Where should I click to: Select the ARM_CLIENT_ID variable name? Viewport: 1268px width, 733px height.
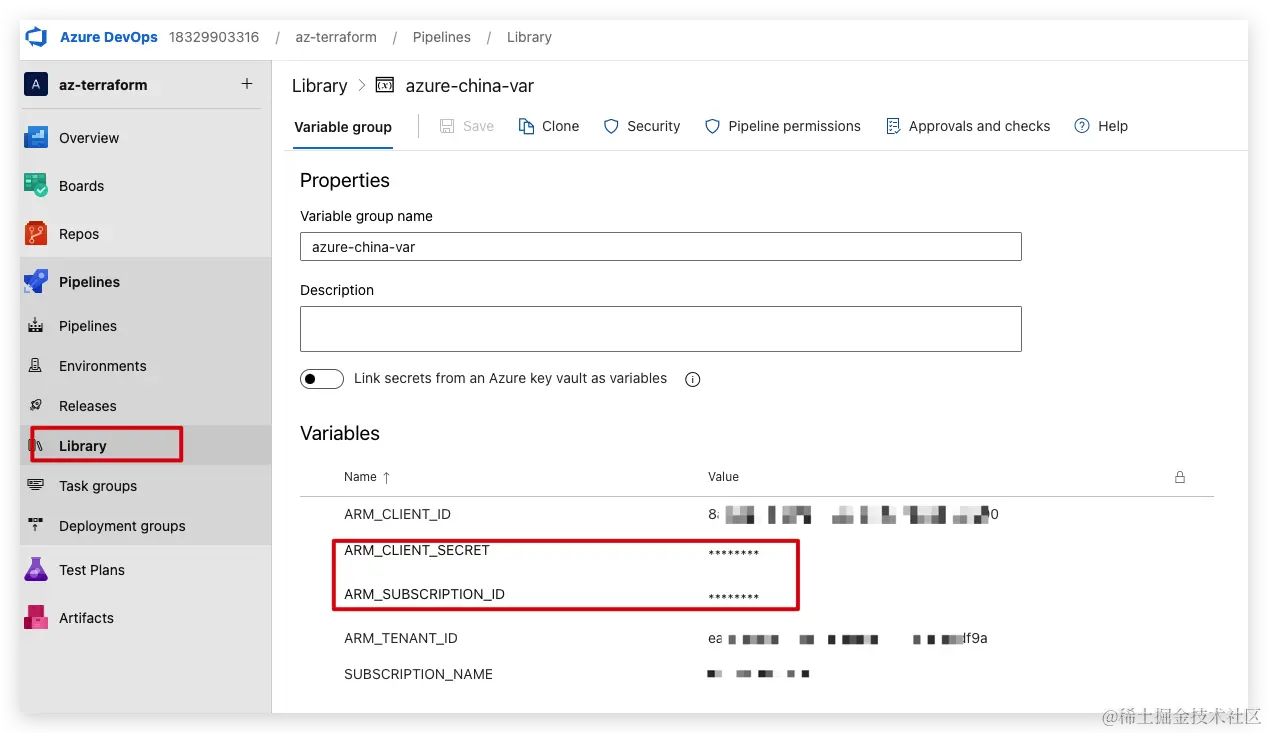tap(397, 514)
